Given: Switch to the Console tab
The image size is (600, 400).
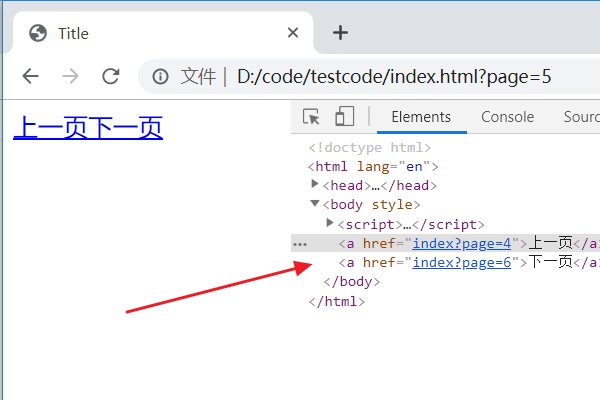Looking at the screenshot, I should point(507,117).
